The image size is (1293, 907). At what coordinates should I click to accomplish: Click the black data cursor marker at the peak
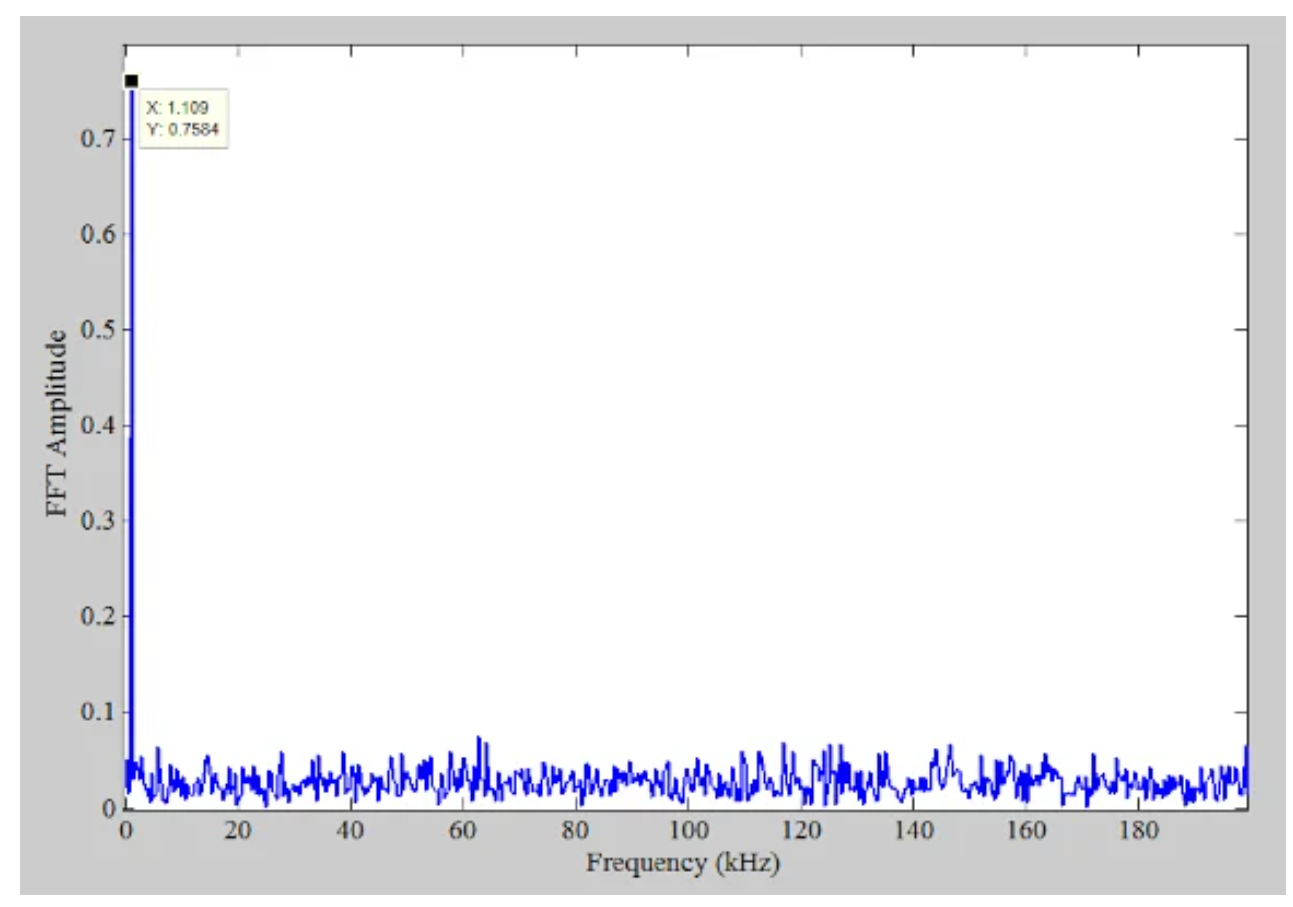131,80
